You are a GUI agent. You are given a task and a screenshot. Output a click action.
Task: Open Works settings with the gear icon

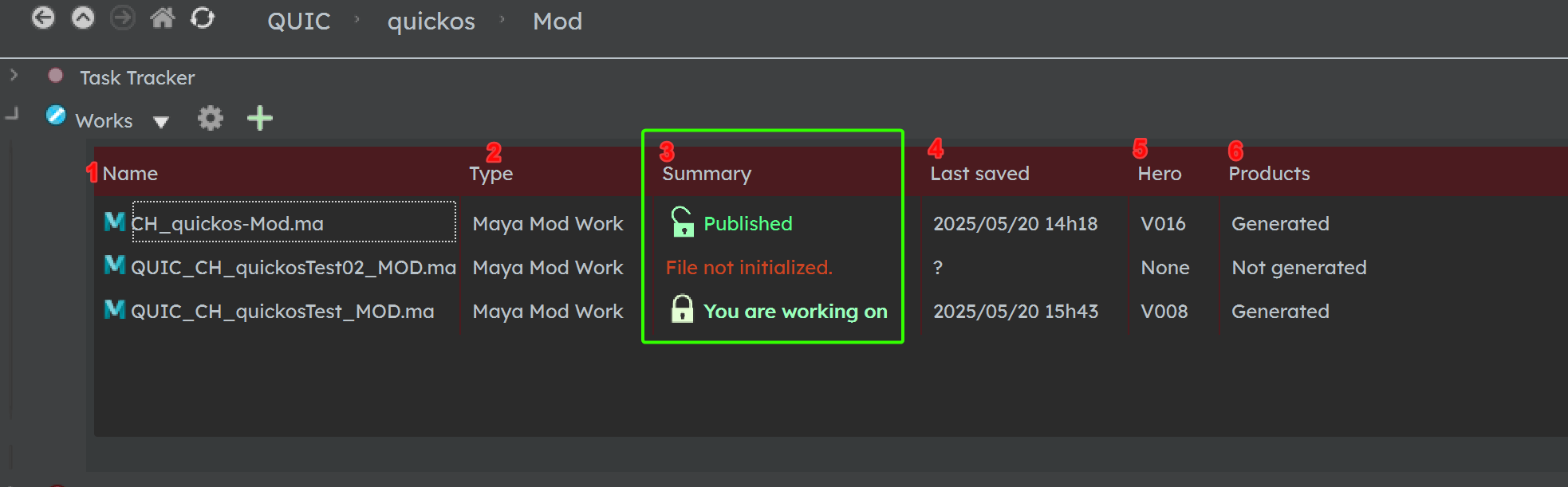[x=211, y=119]
